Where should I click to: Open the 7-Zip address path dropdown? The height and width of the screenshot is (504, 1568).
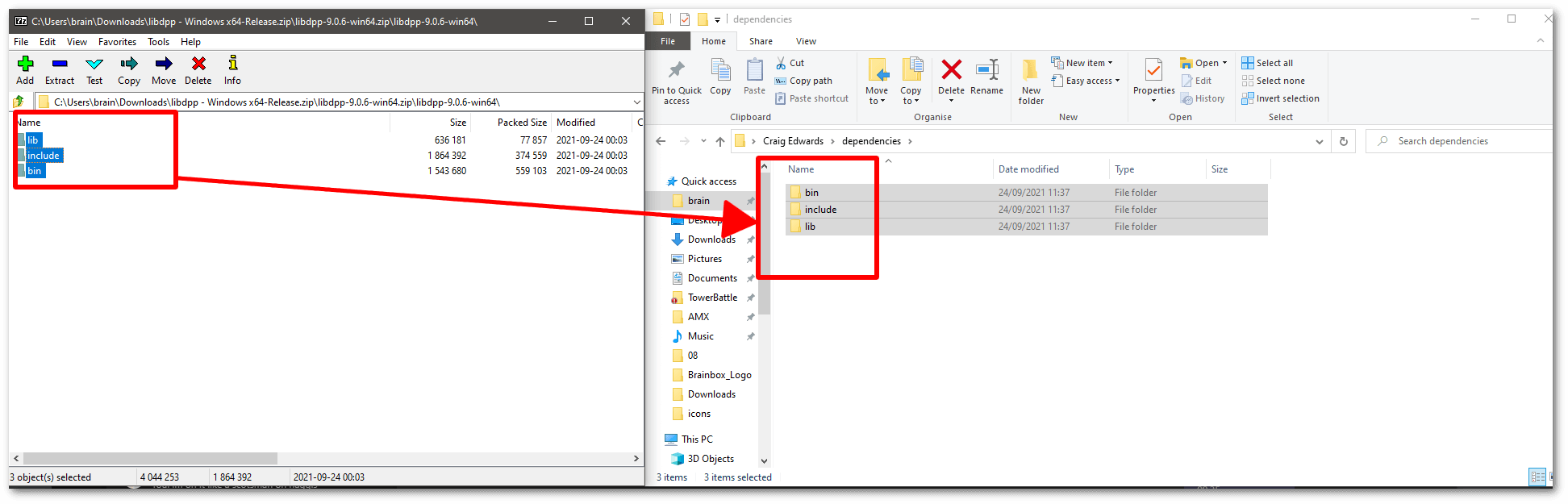point(636,102)
